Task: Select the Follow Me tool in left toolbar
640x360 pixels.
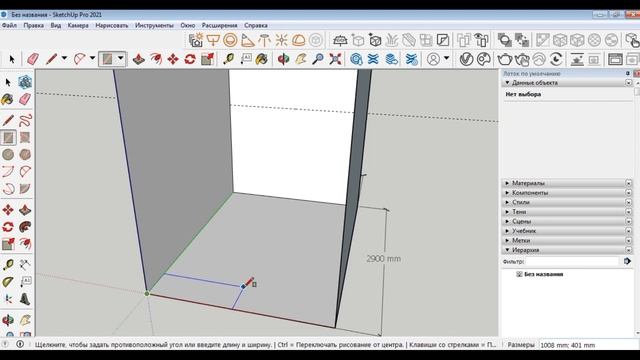Action: click(x=25, y=227)
